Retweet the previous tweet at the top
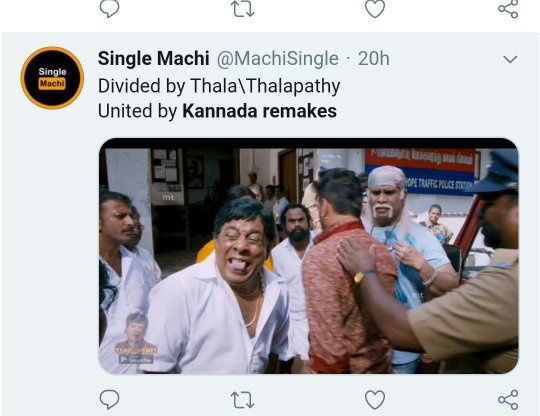 (242, 8)
